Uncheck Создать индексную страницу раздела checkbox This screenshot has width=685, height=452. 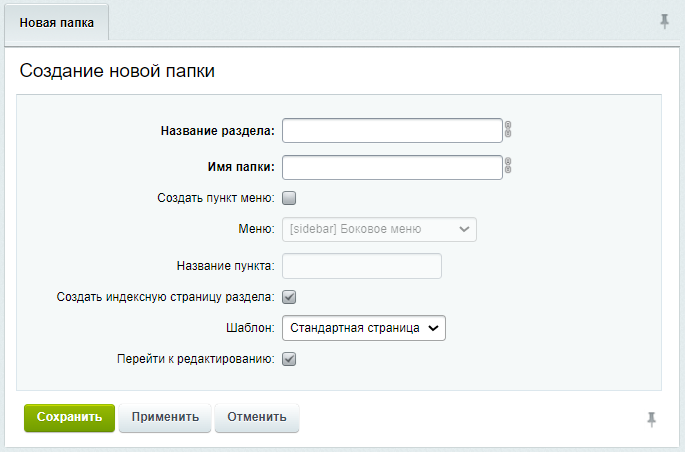coord(289,296)
